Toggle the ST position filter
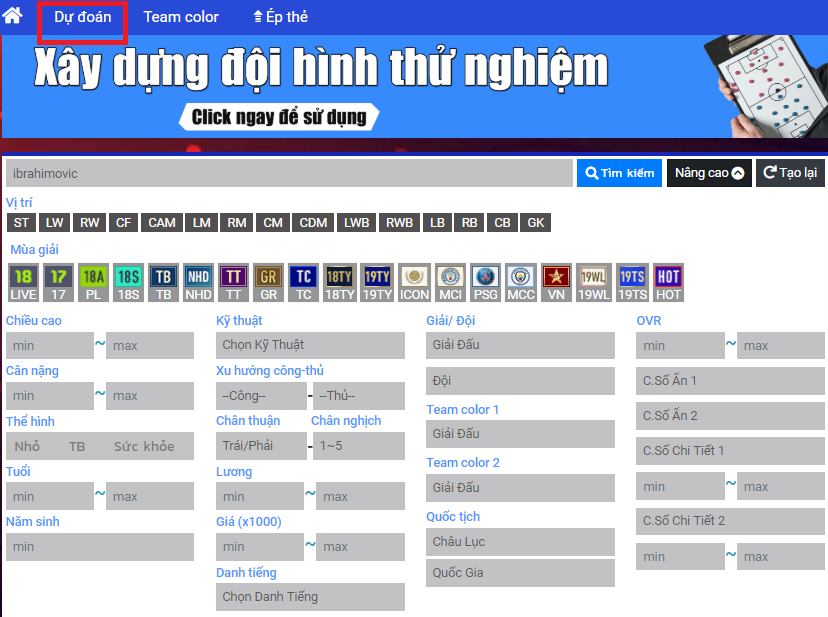Viewport: 828px width, 617px height. coord(22,223)
